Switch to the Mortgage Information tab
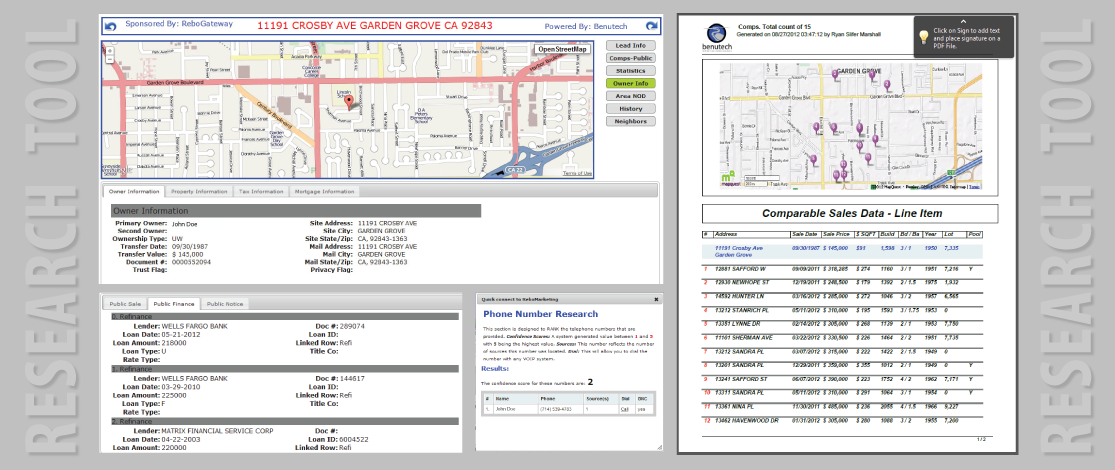This screenshot has width=1115, height=470. click(x=324, y=192)
